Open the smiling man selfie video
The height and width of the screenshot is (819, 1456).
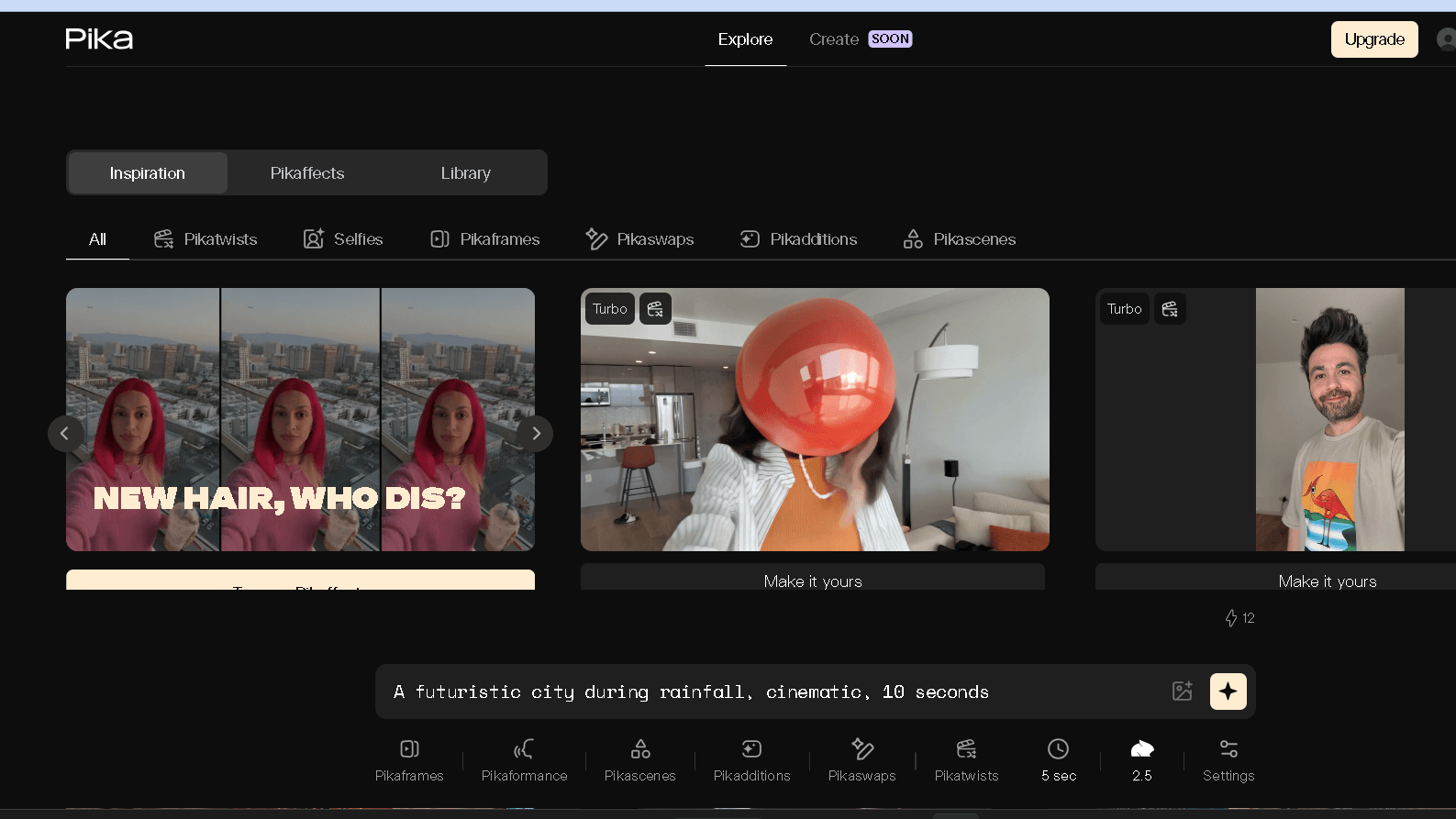1329,419
